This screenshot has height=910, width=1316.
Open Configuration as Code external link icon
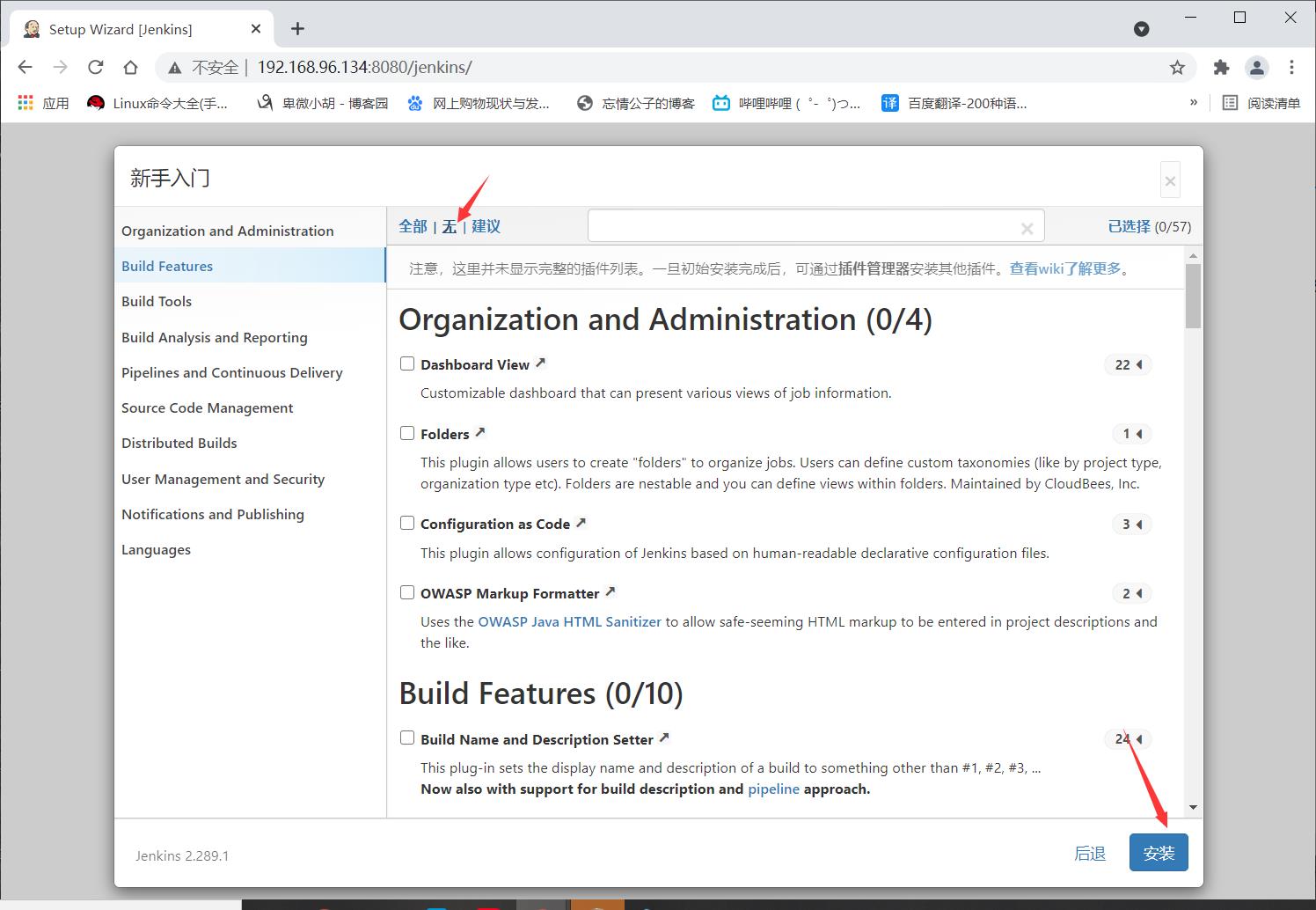[580, 523]
